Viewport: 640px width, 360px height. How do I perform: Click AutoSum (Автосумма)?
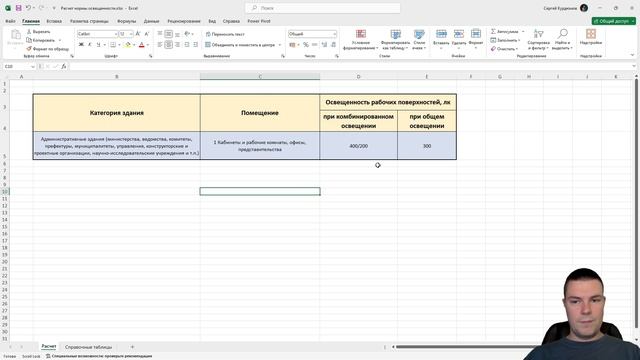click(504, 31)
